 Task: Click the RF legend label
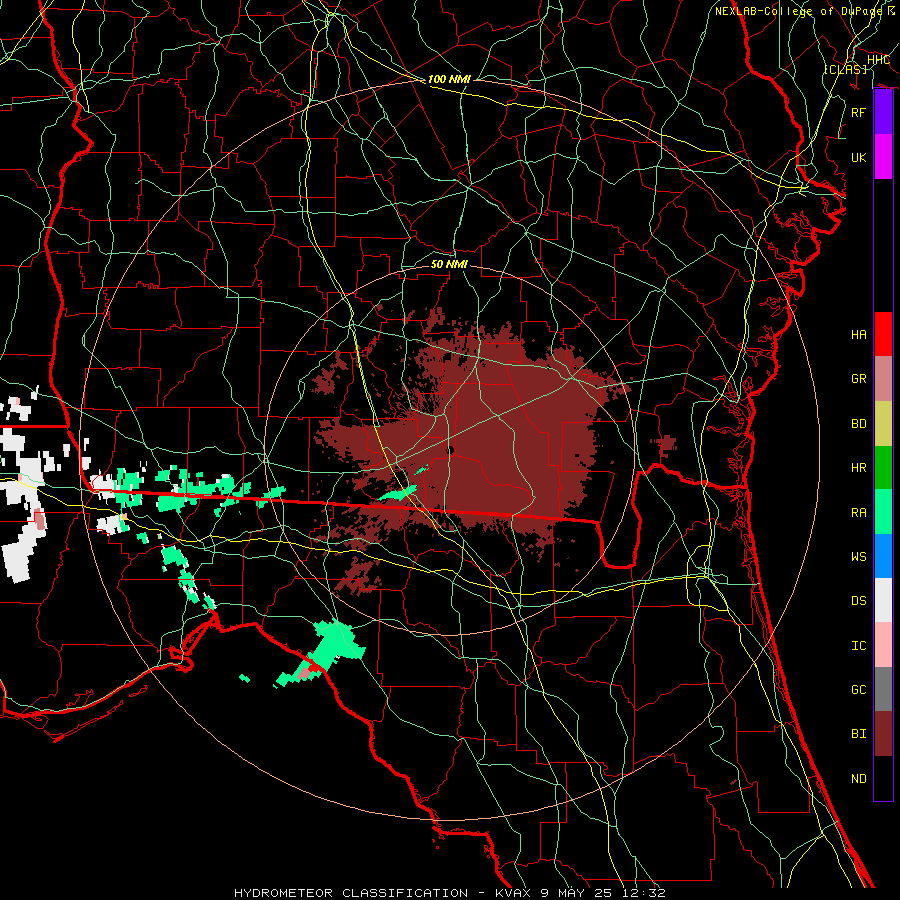[x=859, y=112]
